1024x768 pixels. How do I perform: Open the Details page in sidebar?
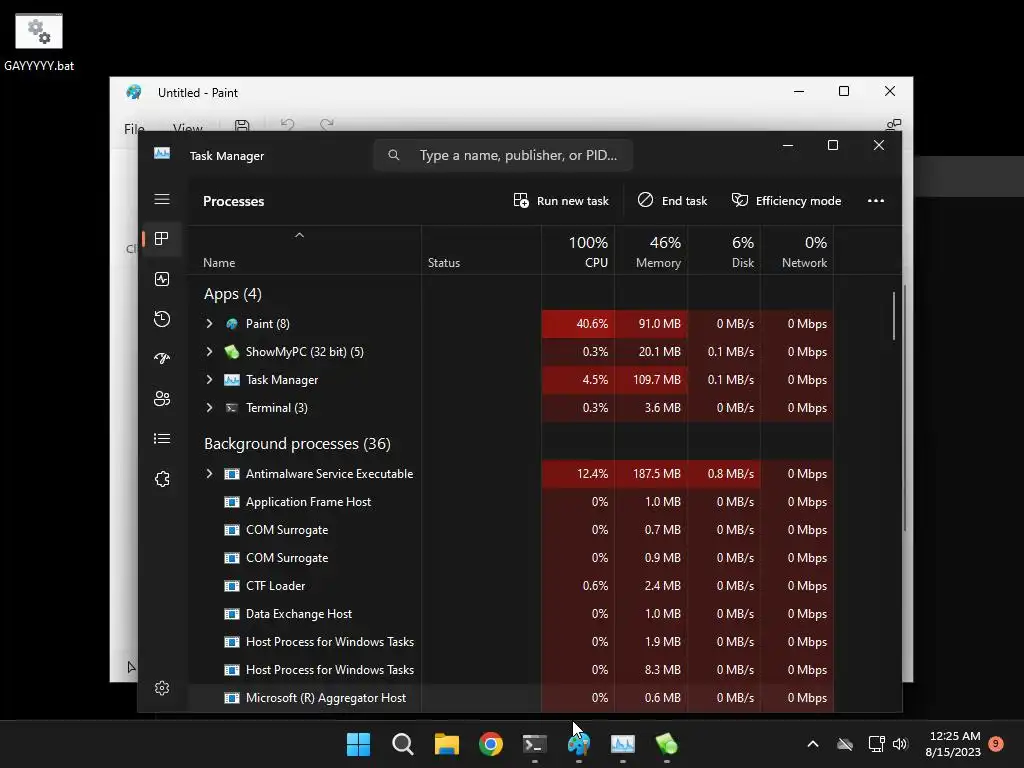click(x=162, y=439)
